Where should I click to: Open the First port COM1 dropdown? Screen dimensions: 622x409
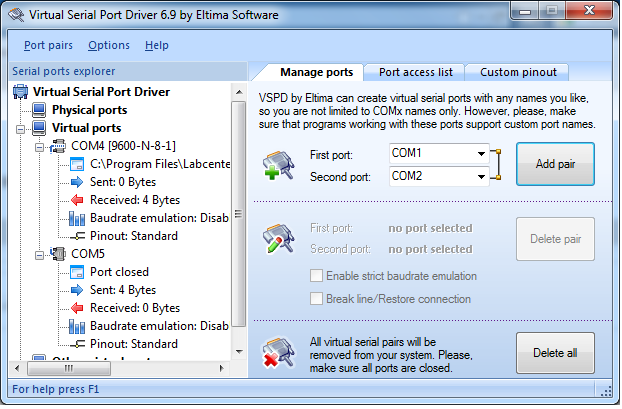coord(481,154)
